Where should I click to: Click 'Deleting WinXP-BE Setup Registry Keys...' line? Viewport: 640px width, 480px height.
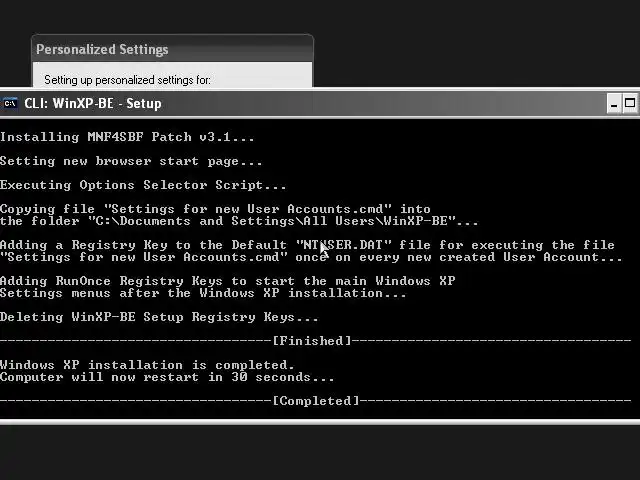point(159,317)
